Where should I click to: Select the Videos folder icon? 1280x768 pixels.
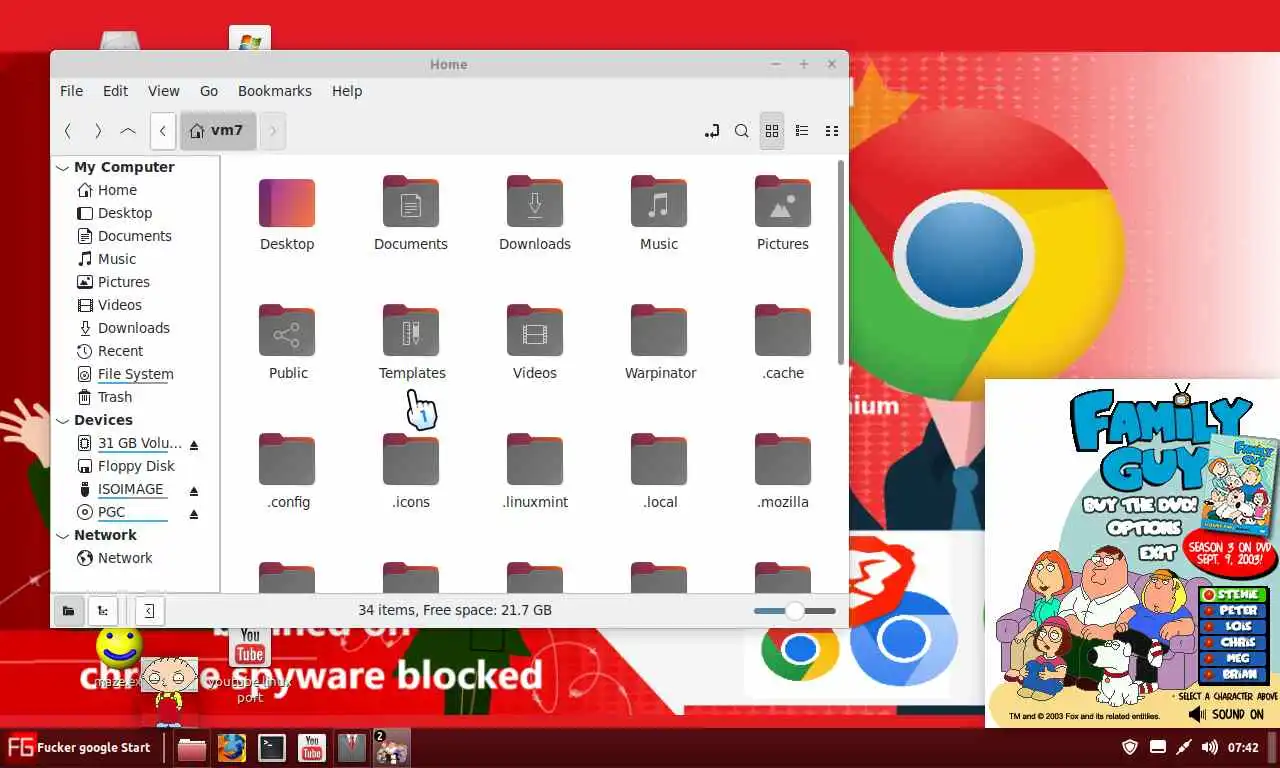tap(535, 332)
